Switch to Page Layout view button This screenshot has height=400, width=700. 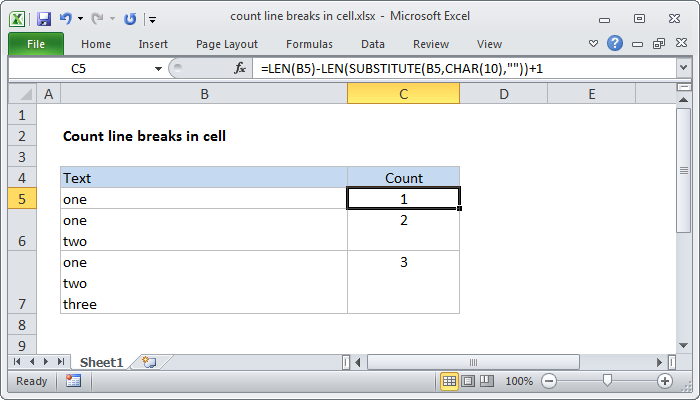(470, 381)
